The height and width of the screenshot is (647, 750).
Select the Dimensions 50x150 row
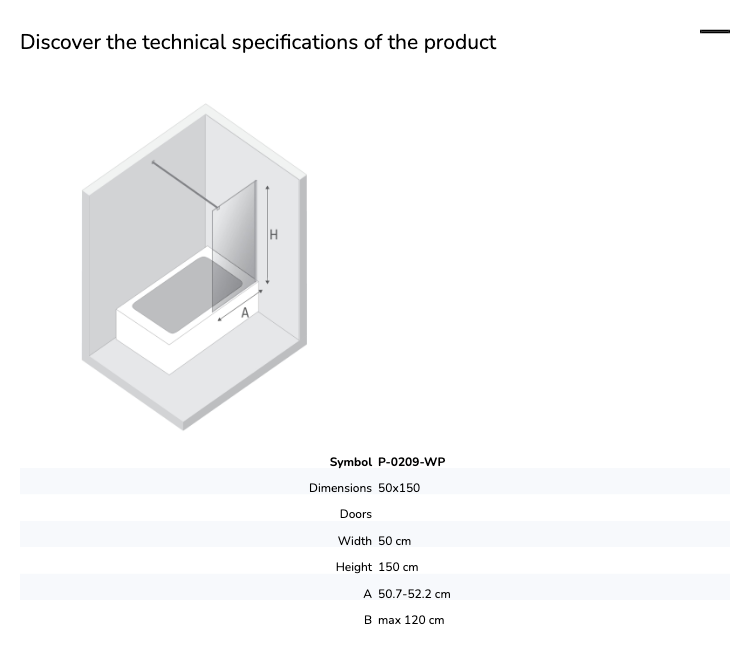click(x=375, y=488)
